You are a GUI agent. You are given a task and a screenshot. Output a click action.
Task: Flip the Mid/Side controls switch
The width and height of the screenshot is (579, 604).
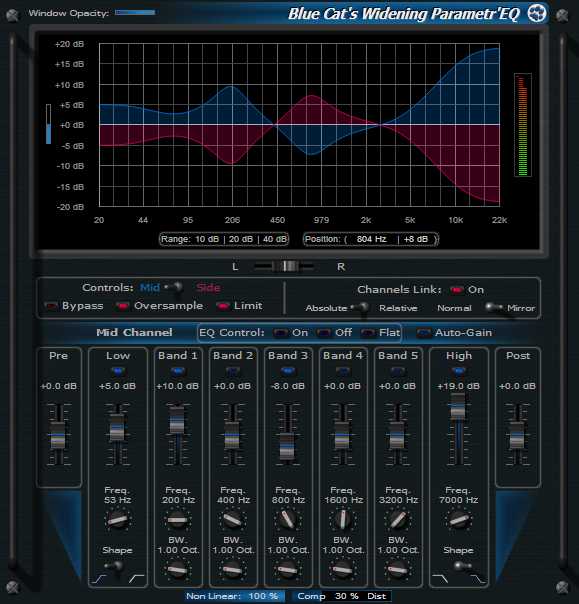click(x=175, y=289)
